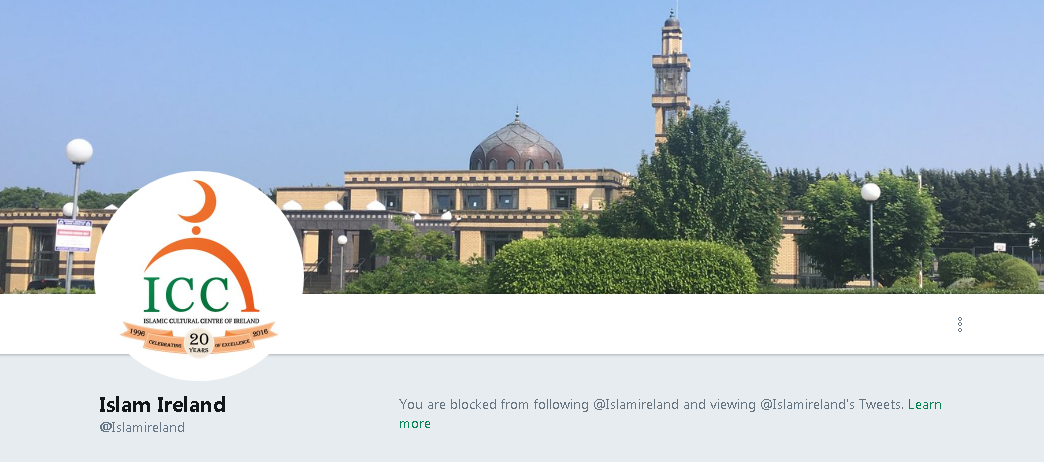Click the left street lamp in header photo
Image resolution: width=1044 pixels, height=462 pixels.
[x=77, y=200]
